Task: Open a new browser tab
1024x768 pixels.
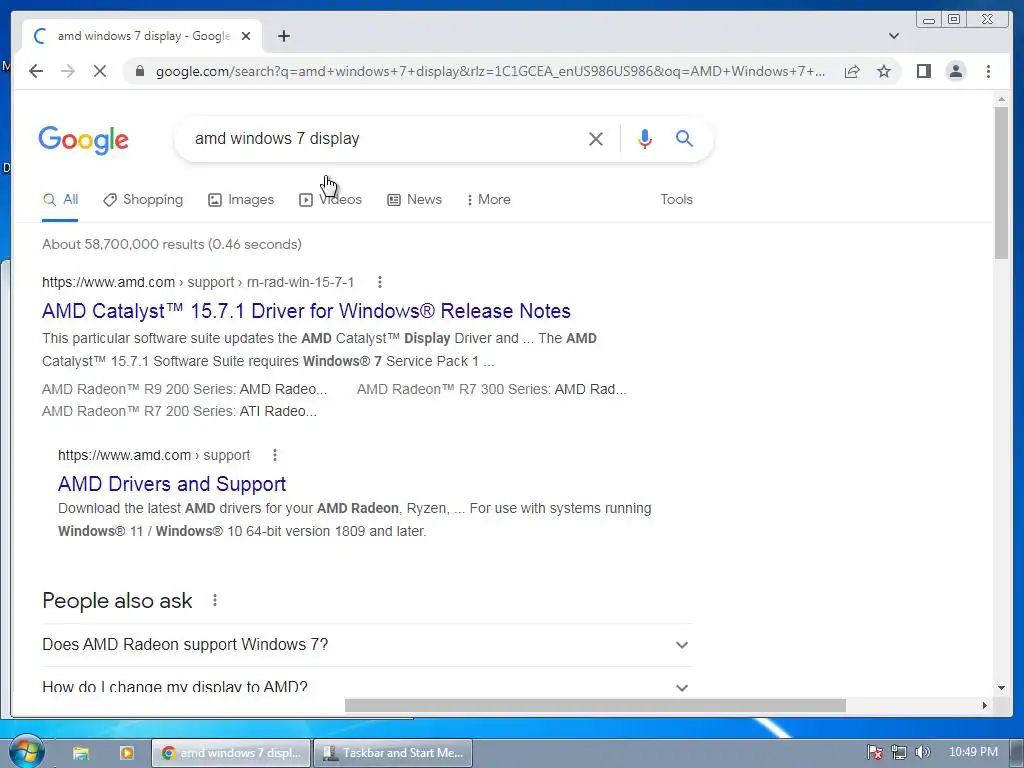Action: pyautogui.click(x=283, y=36)
